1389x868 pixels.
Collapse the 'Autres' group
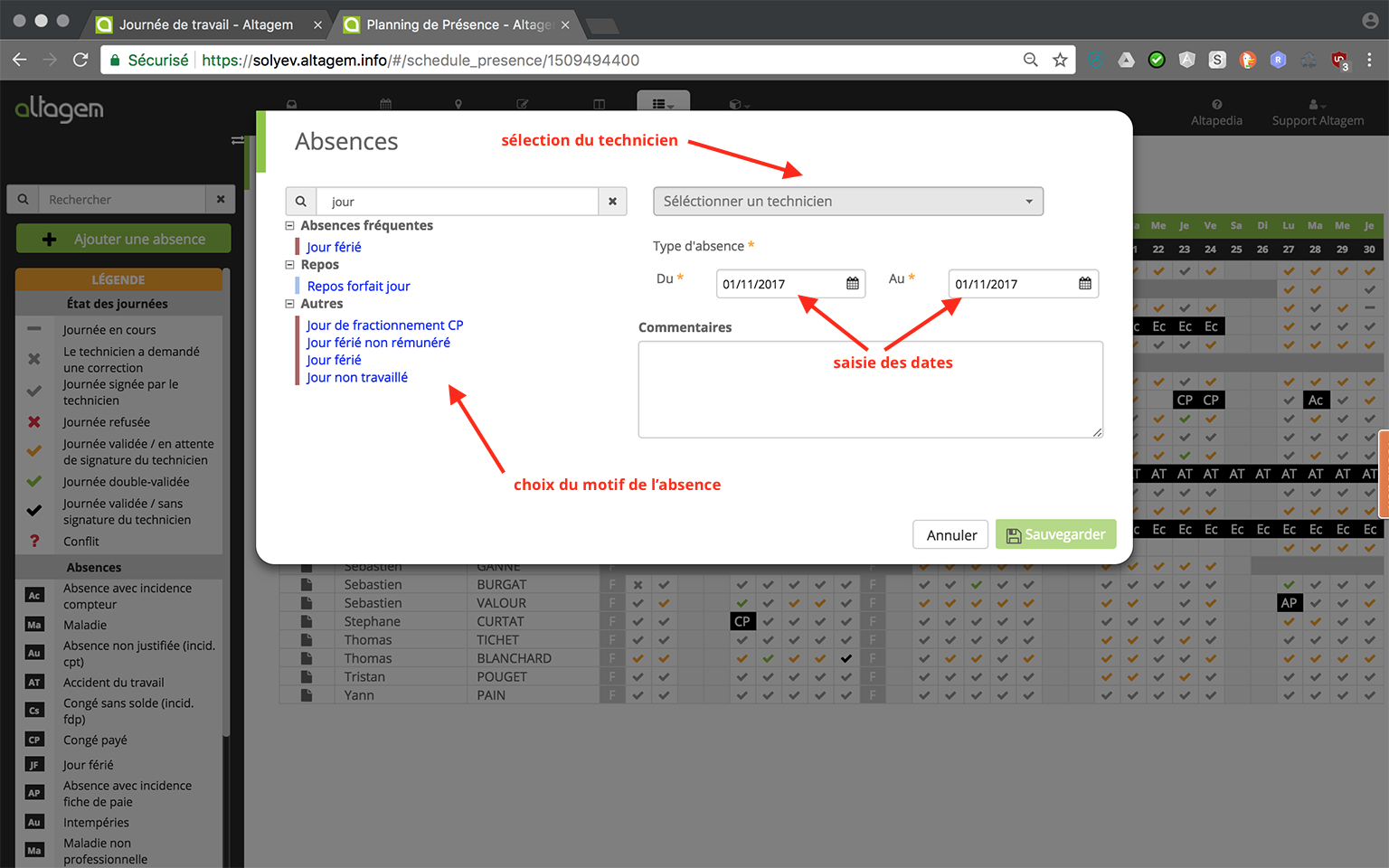click(x=289, y=304)
